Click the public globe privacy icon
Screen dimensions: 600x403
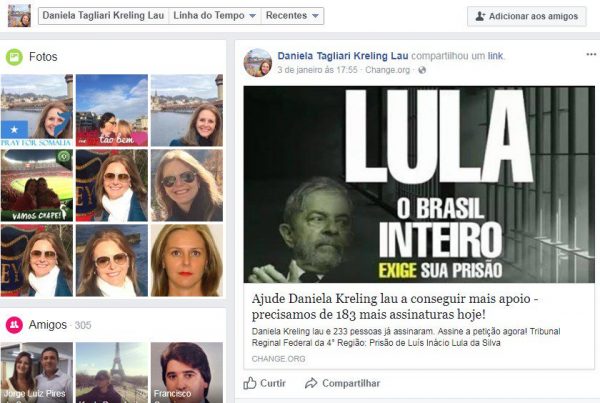coord(422,70)
